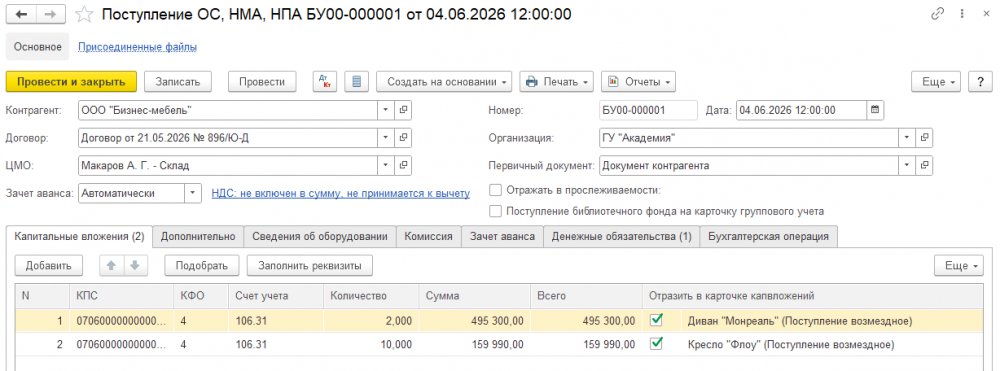Open Сведения об оборудовании tab
The image size is (1000, 371).
pos(320,236)
